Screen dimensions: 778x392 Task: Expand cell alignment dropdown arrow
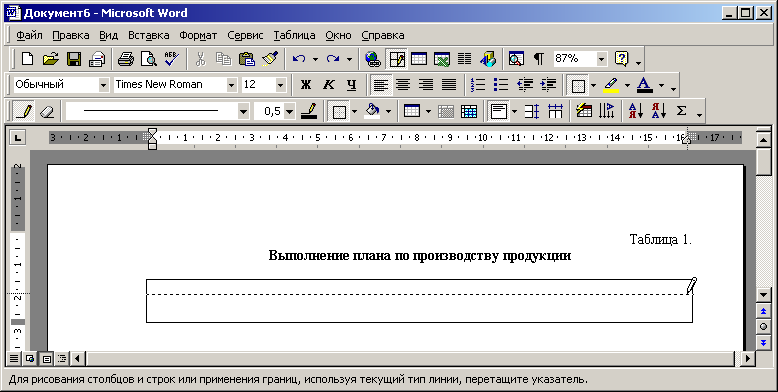coord(514,111)
